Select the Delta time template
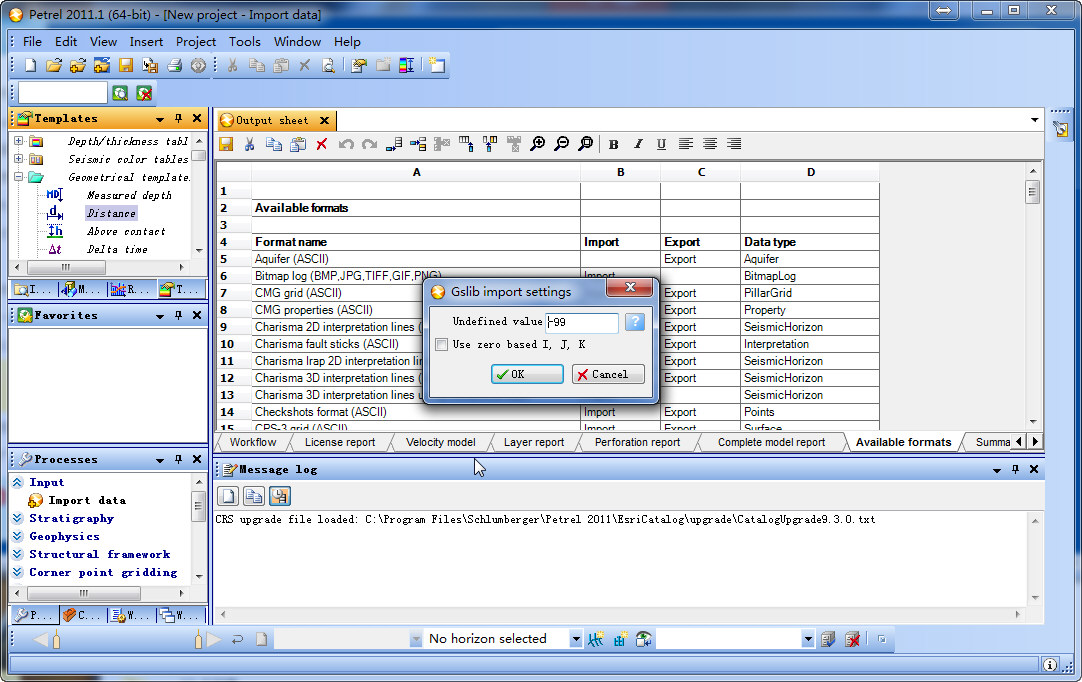Viewport: 1082px width, 682px height. (x=117, y=249)
